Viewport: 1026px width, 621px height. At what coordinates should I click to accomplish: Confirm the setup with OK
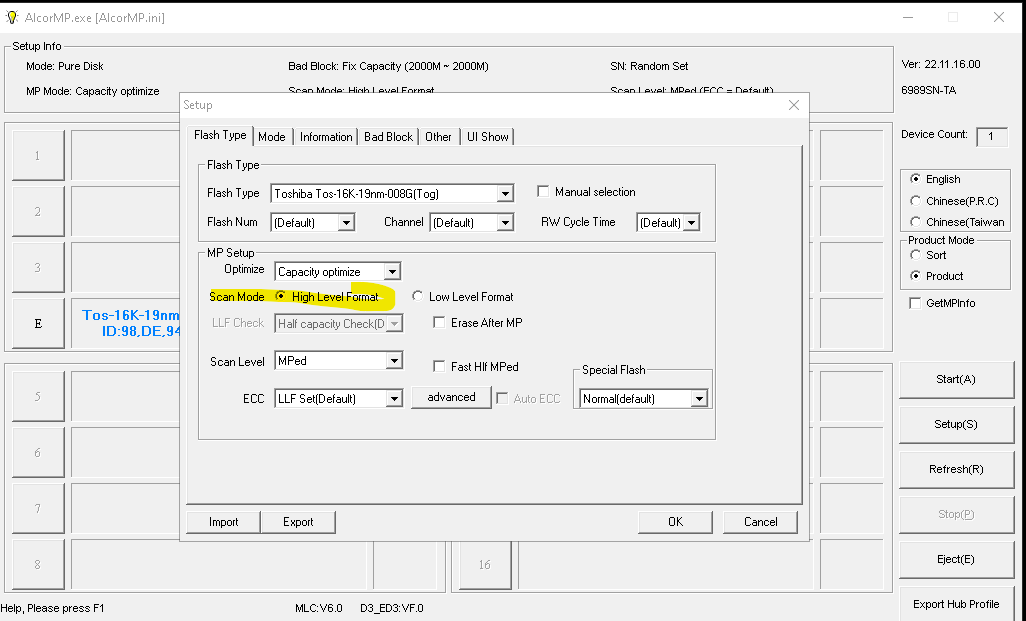coord(675,522)
